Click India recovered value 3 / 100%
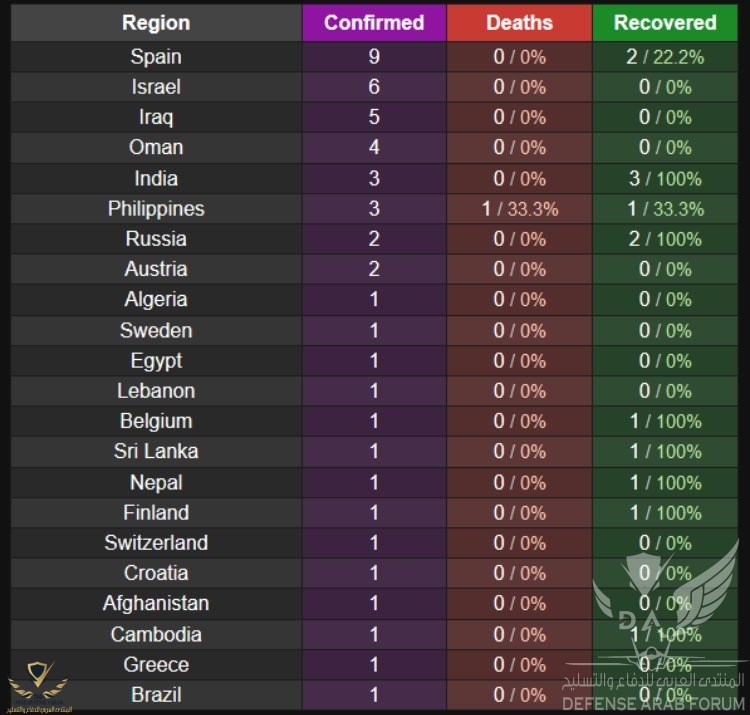This screenshot has width=750, height=715. click(x=665, y=179)
